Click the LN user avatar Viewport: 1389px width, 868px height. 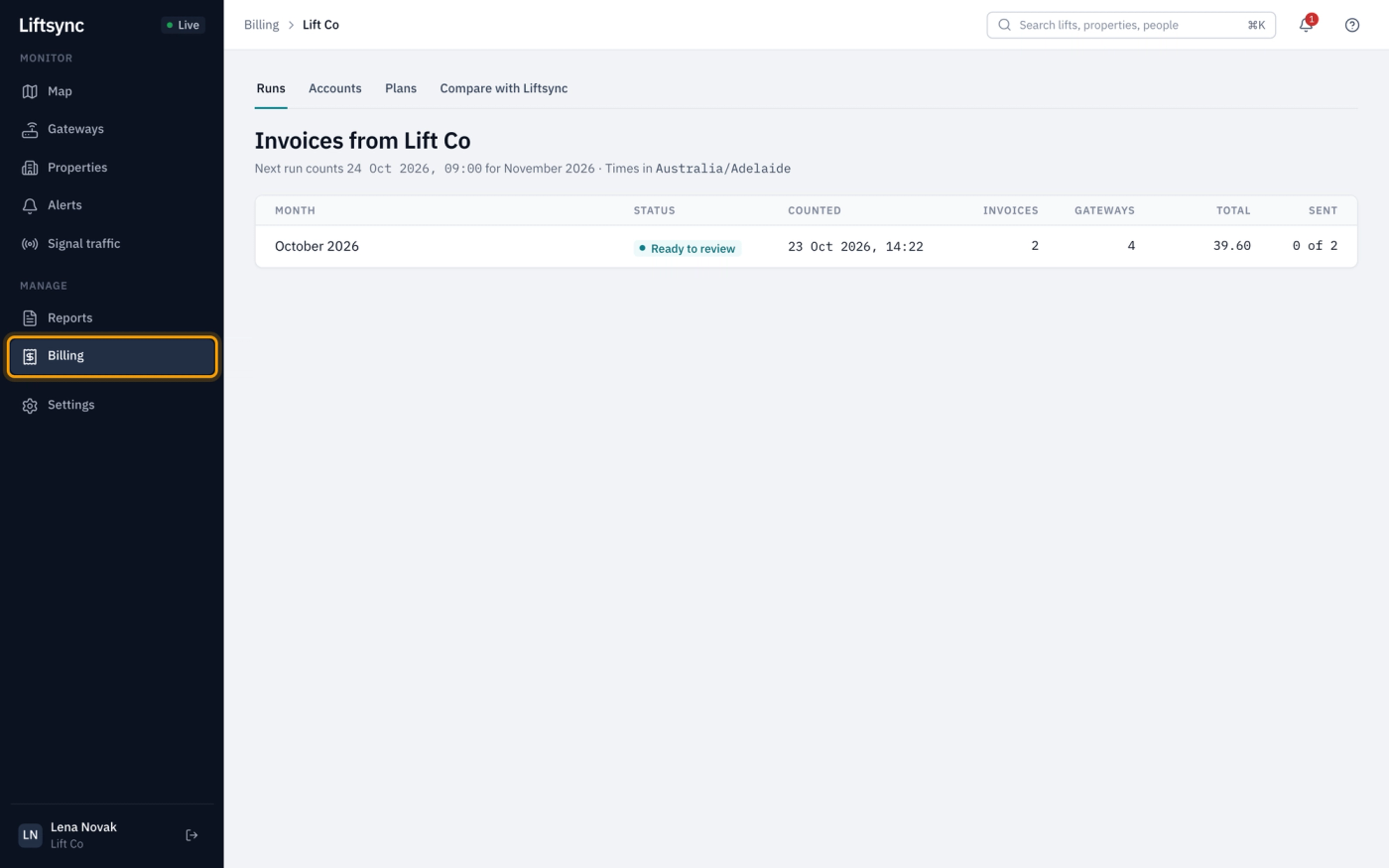[31, 835]
